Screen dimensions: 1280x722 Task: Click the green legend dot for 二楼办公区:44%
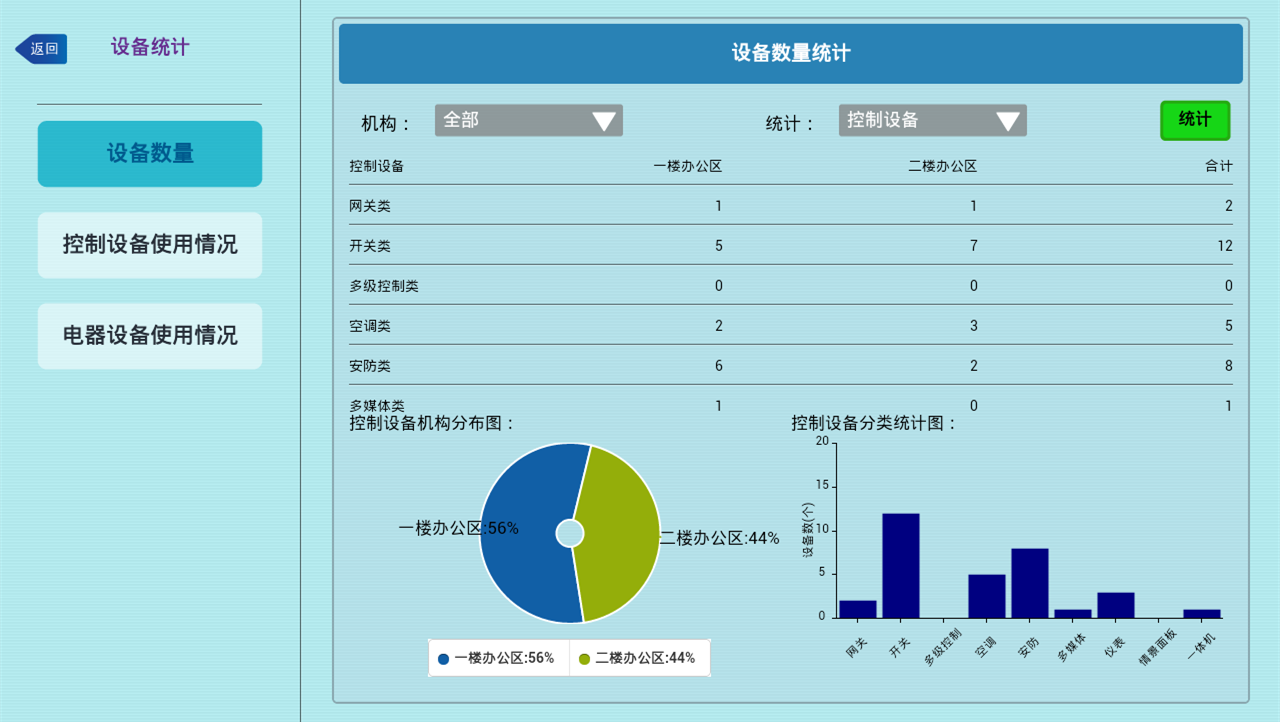coord(584,659)
